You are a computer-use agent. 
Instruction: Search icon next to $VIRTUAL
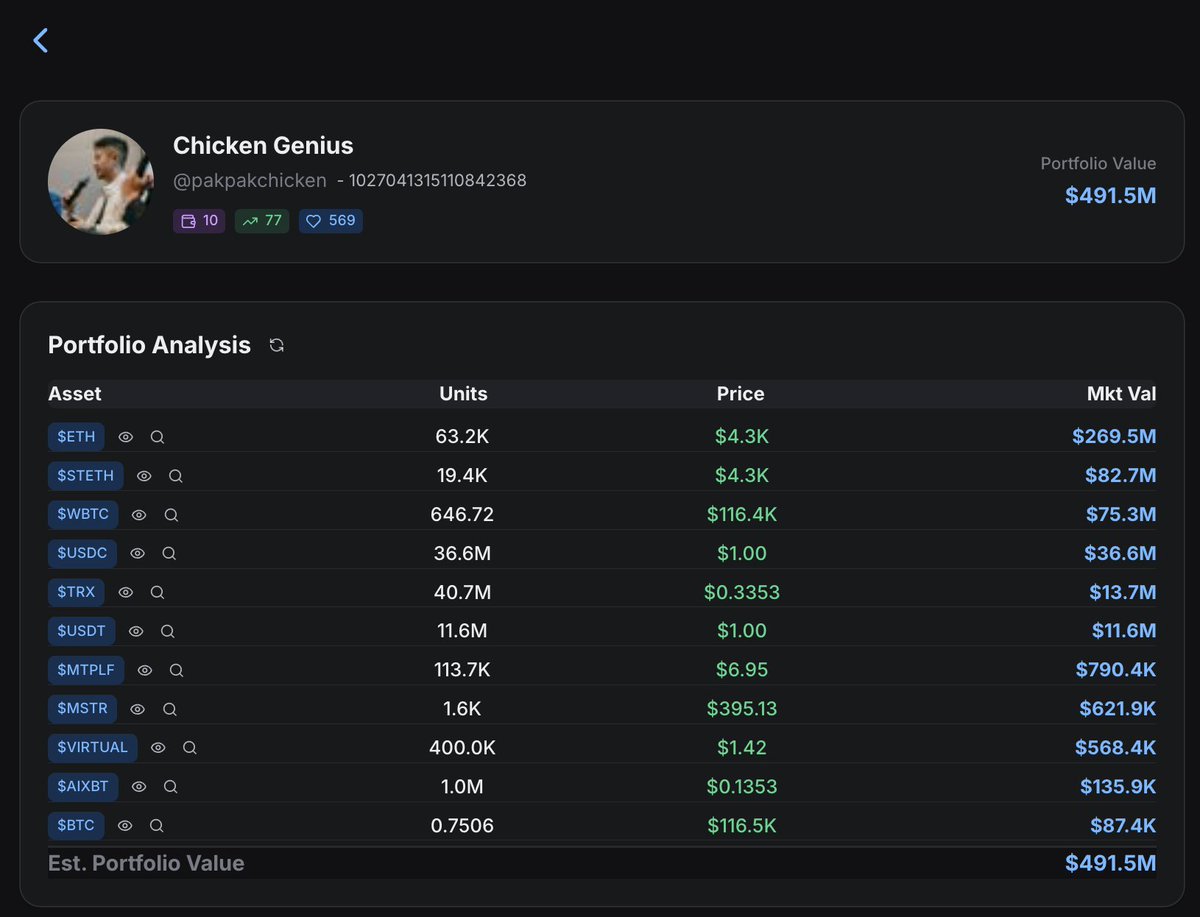coord(190,747)
